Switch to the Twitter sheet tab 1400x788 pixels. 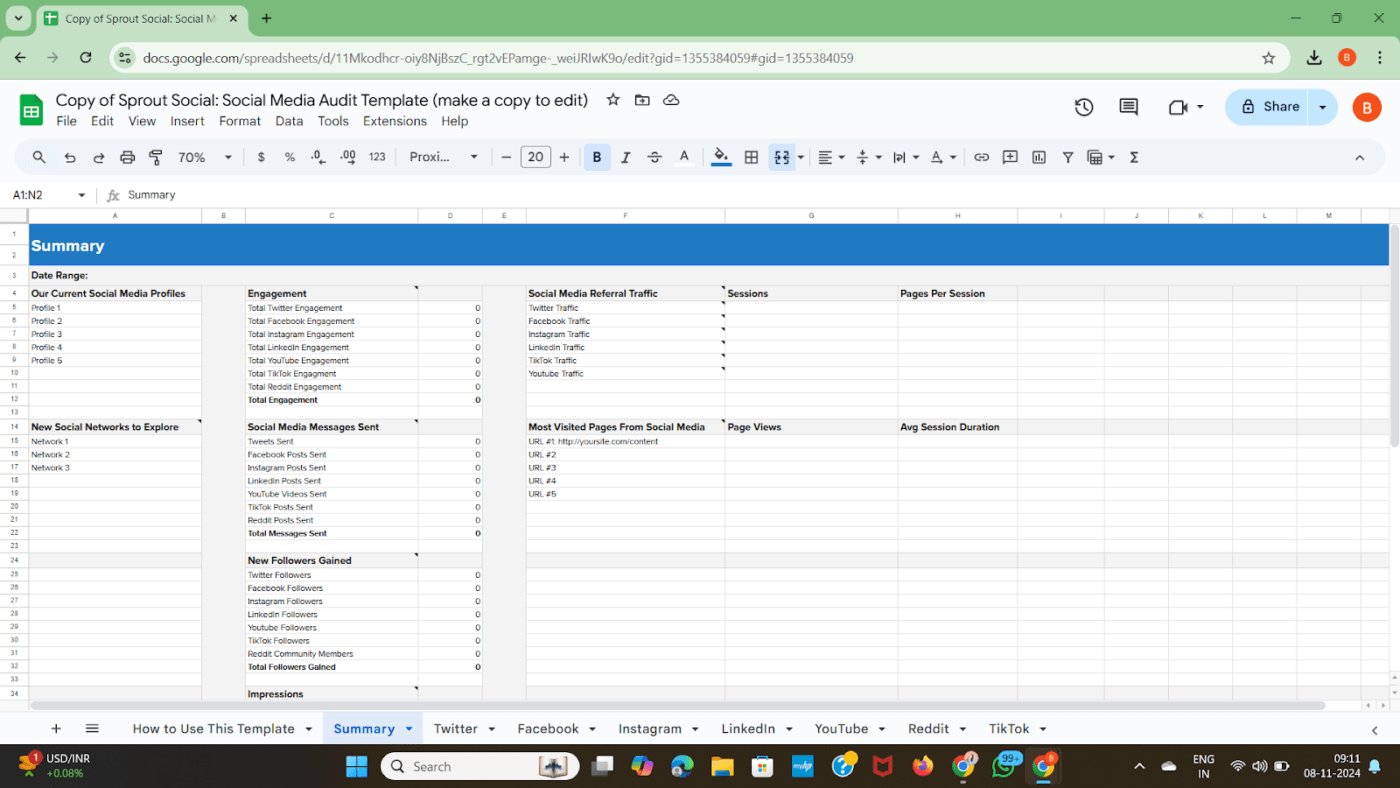click(x=456, y=729)
